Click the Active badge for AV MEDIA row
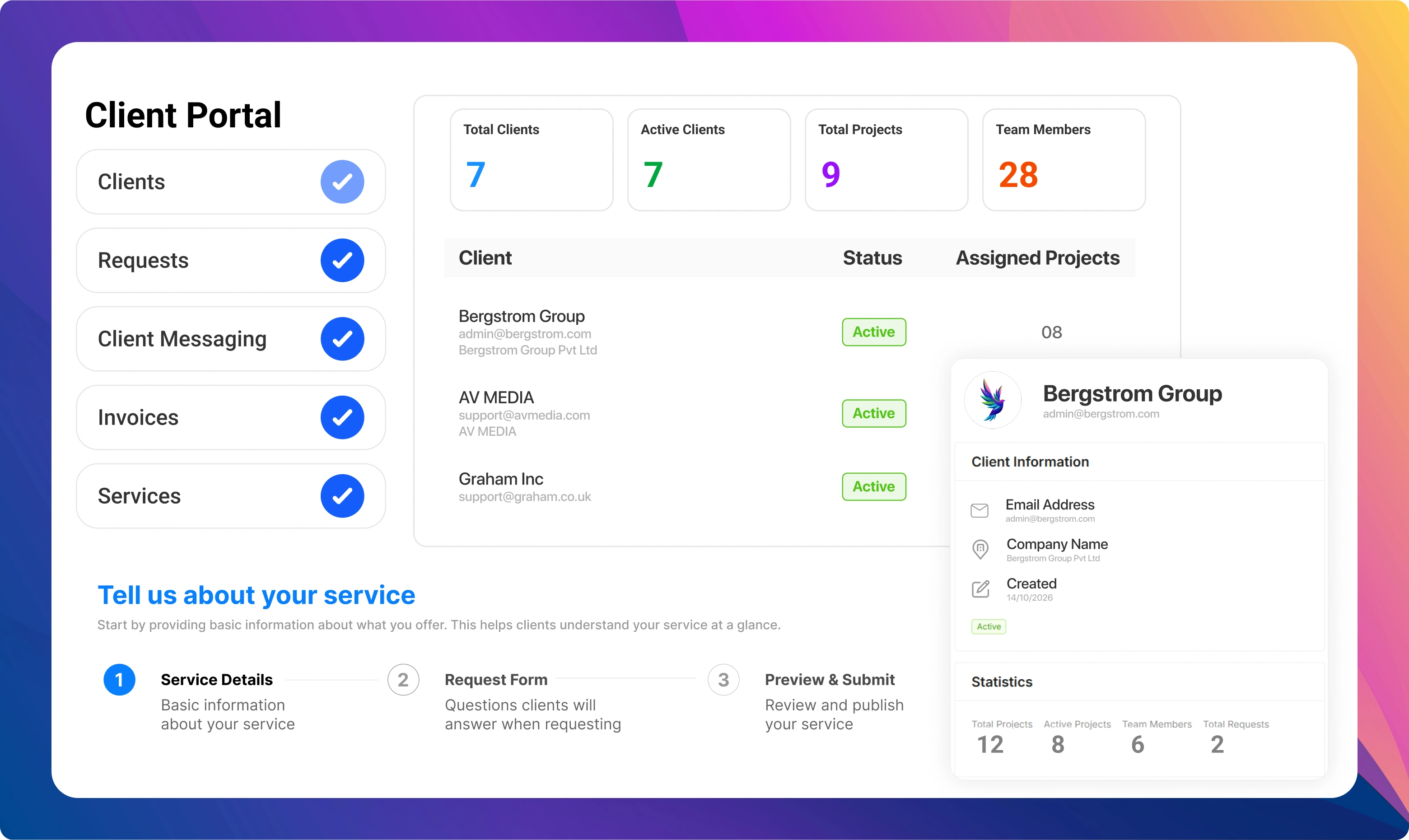 pyautogui.click(x=874, y=414)
